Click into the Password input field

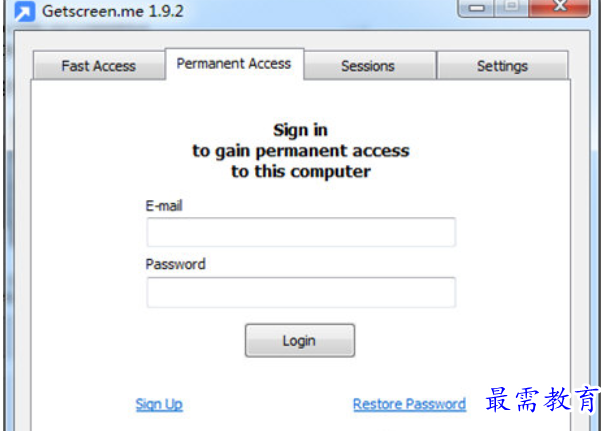pos(301,292)
